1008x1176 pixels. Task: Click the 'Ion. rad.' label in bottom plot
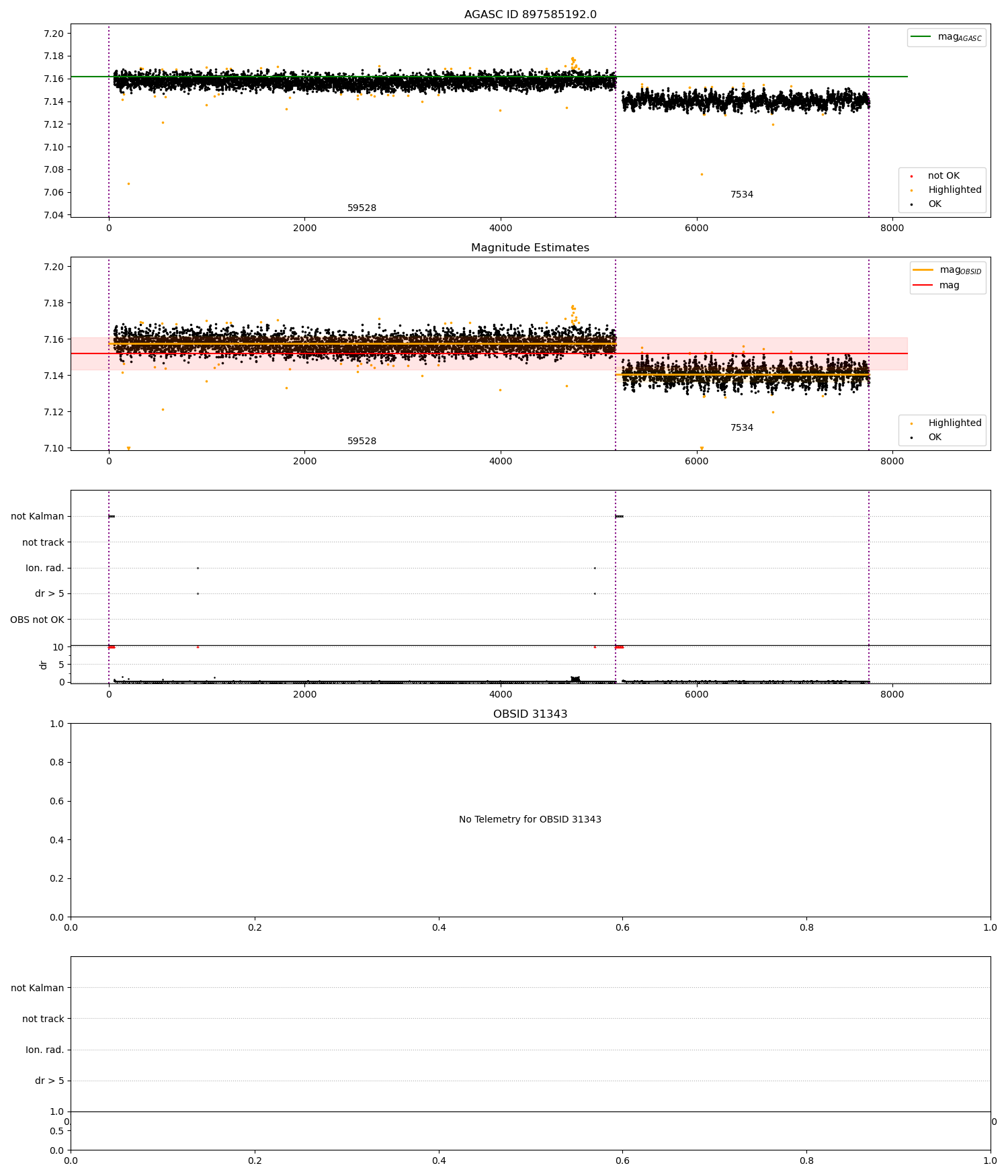[45, 1050]
